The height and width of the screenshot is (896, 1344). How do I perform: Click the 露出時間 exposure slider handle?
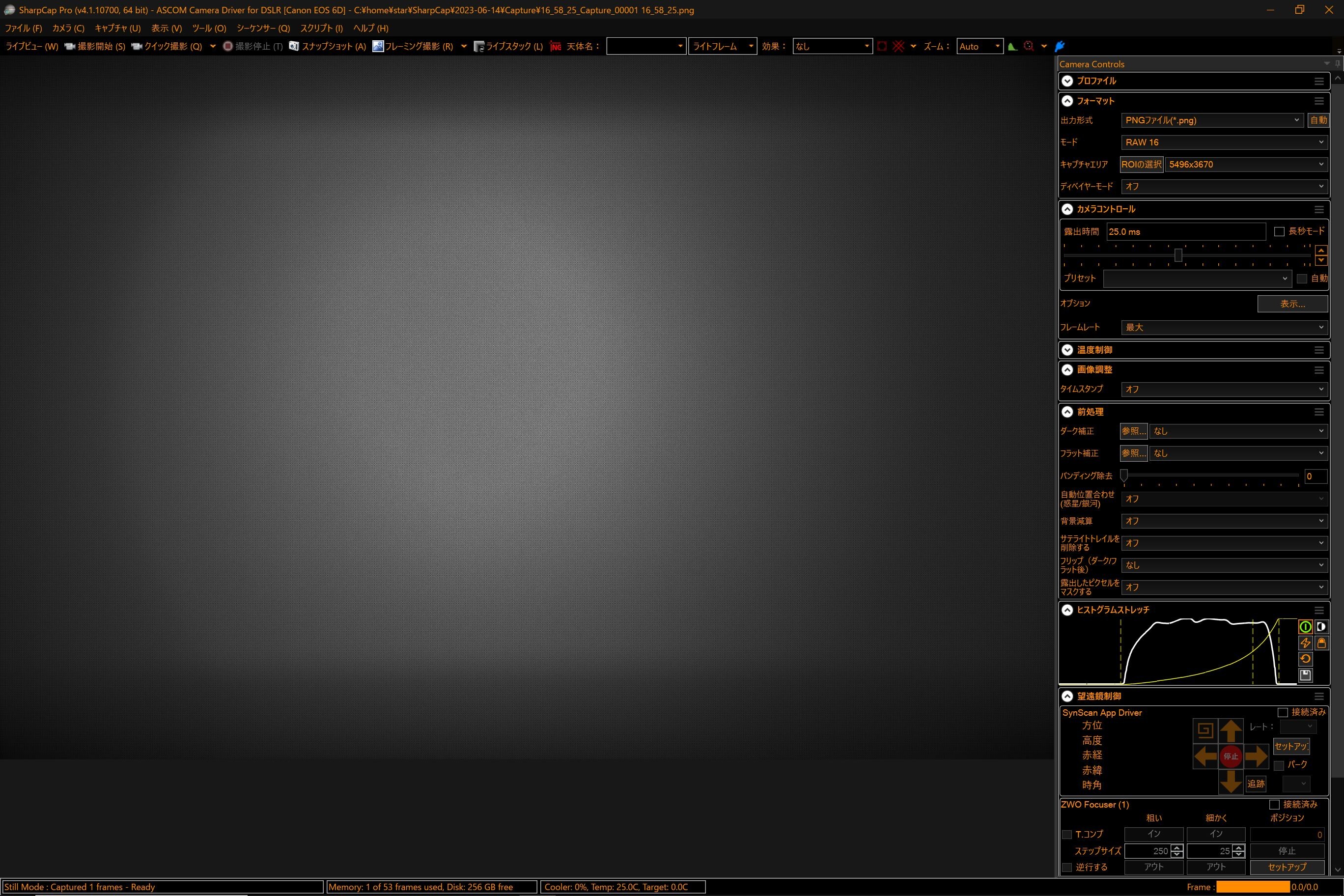[x=1178, y=255]
